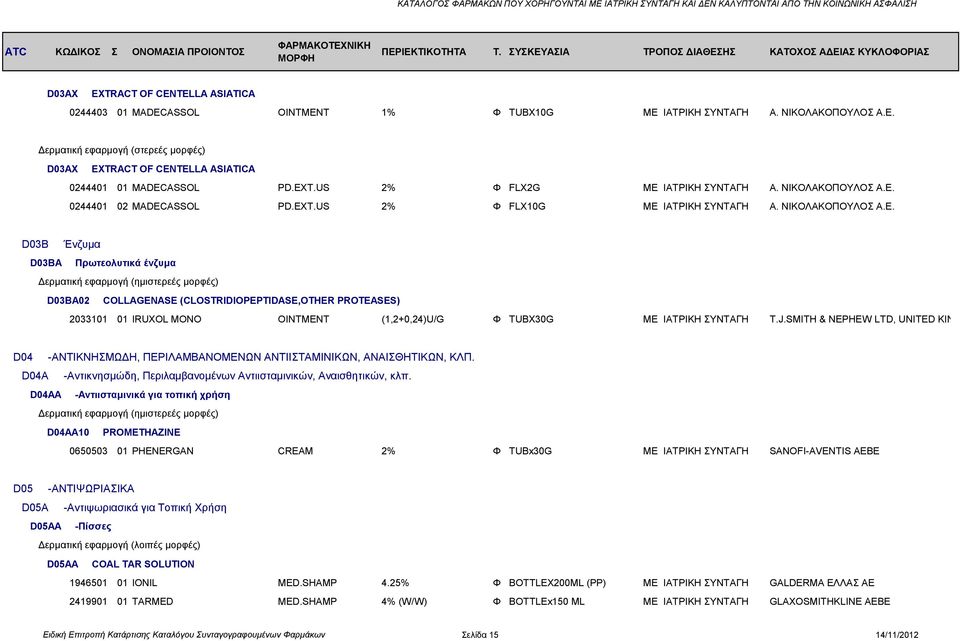Click the FLX10G packaging entry
The height and width of the screenshot is (641, 960).
(x=527, y=207)
